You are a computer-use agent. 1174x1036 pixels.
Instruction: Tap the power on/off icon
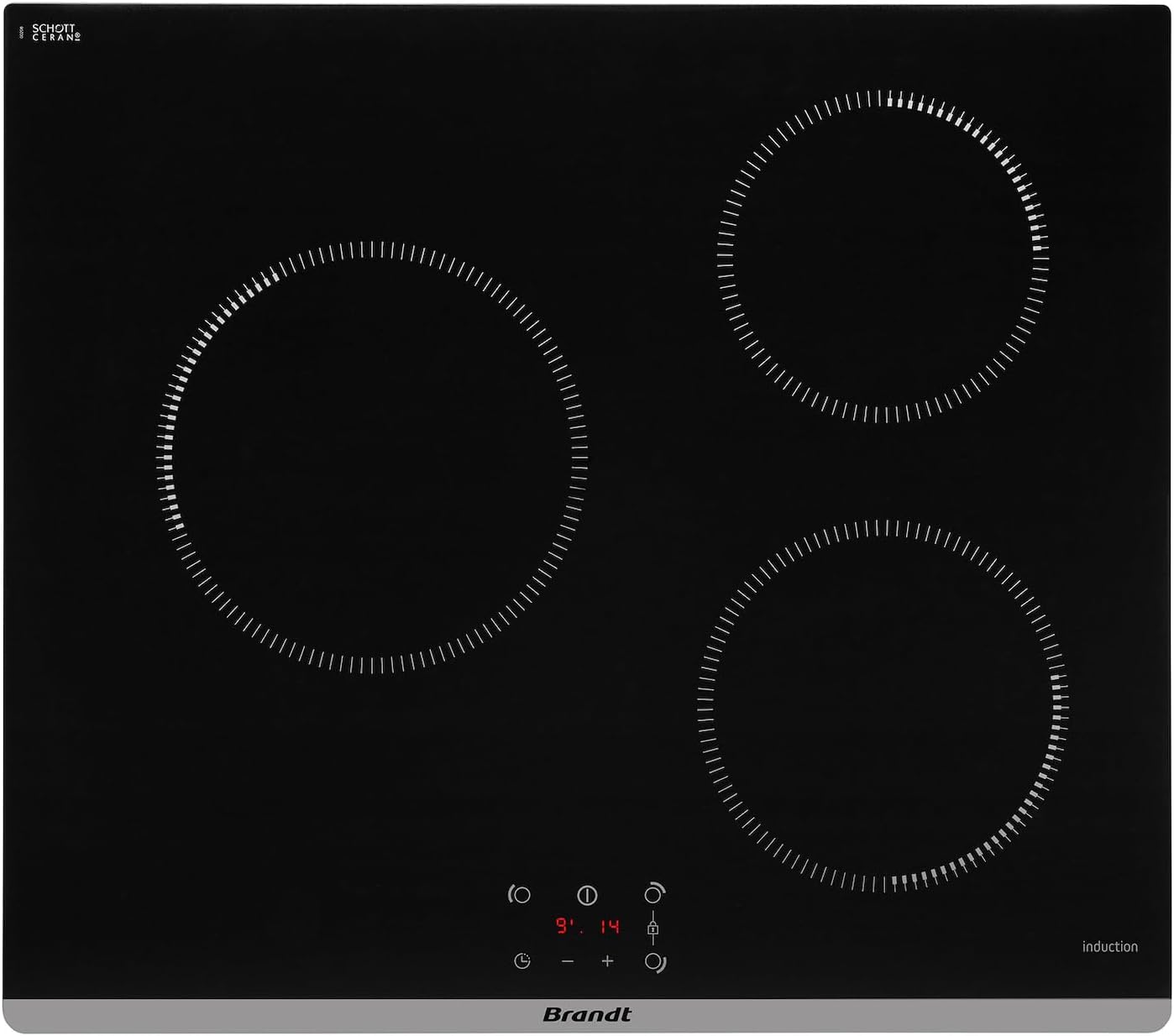[x=587, y=895]
